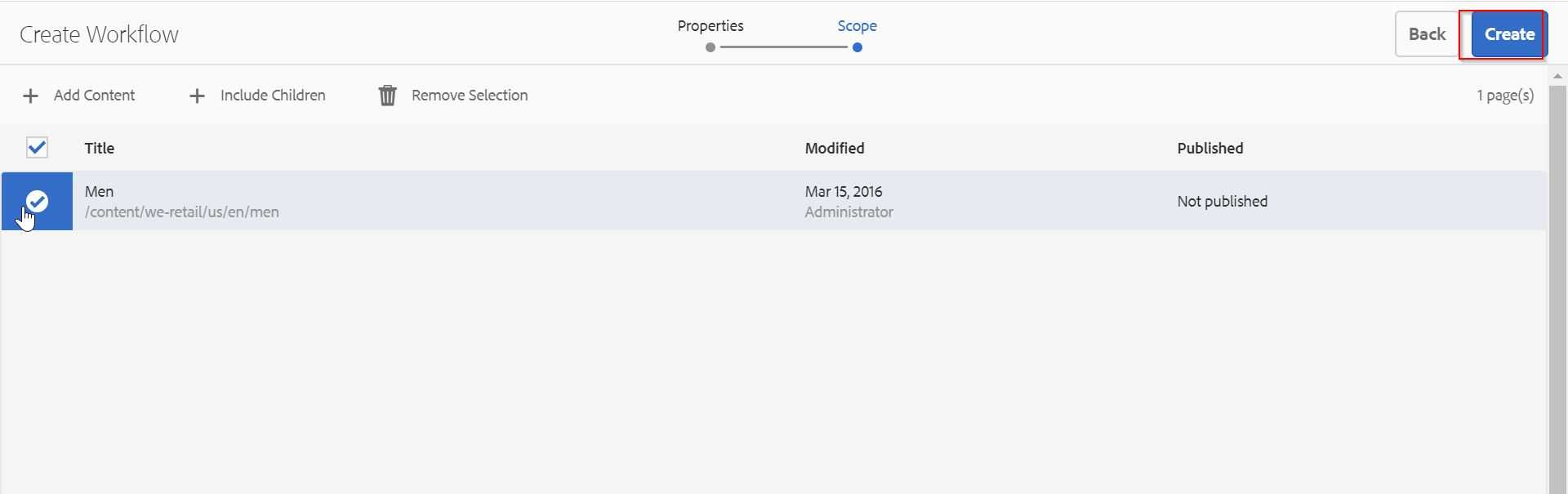Click the Not published status cell

(1222, 202)
